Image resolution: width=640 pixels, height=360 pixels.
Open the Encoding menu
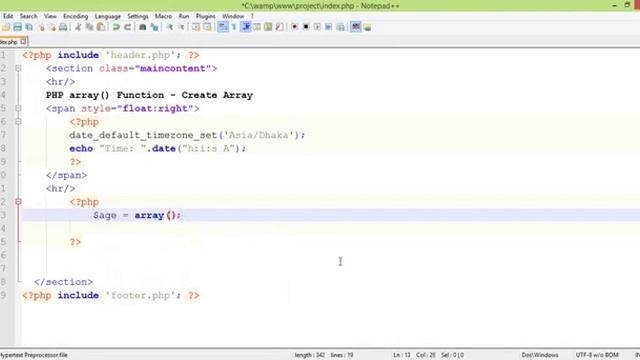point(76,16)
